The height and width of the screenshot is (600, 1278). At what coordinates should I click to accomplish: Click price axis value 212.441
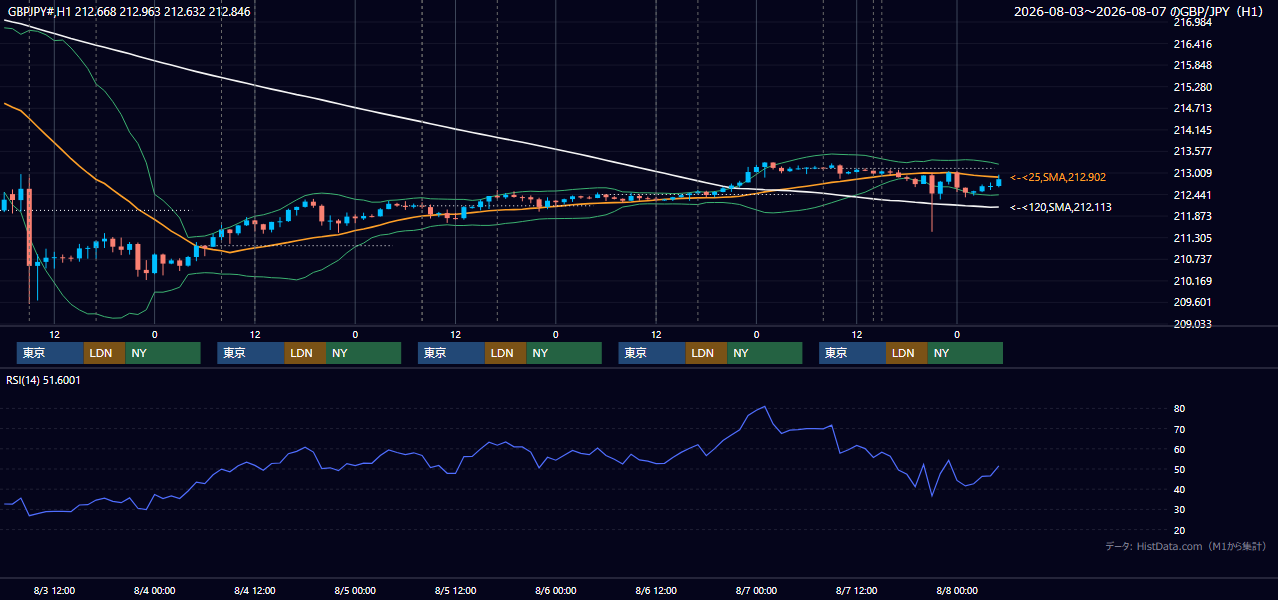(1192, 195)
